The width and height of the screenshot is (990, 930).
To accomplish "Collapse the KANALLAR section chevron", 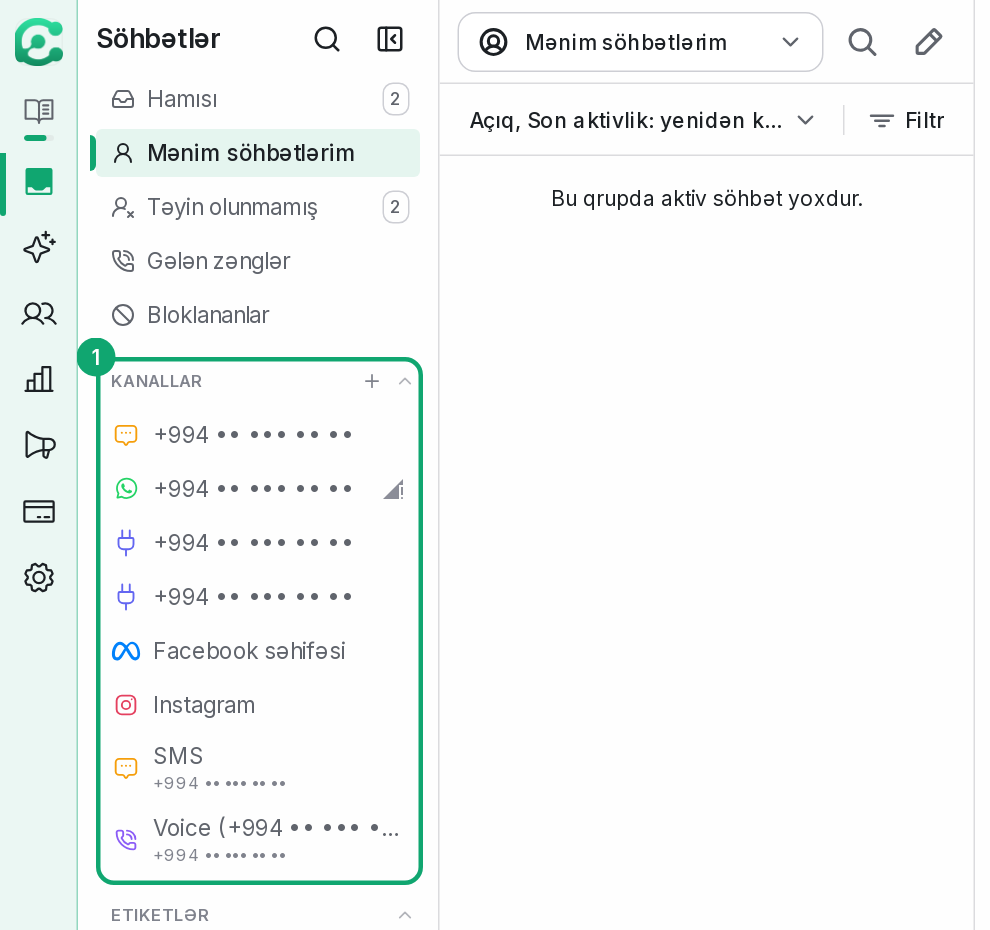I will pyautogui.click(x=405, y=381).
